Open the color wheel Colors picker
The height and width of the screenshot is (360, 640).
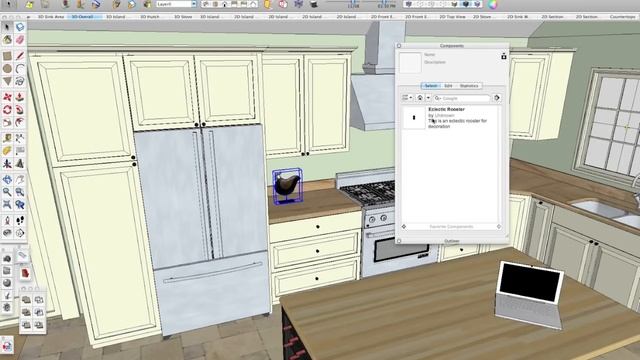pos(493,4)
